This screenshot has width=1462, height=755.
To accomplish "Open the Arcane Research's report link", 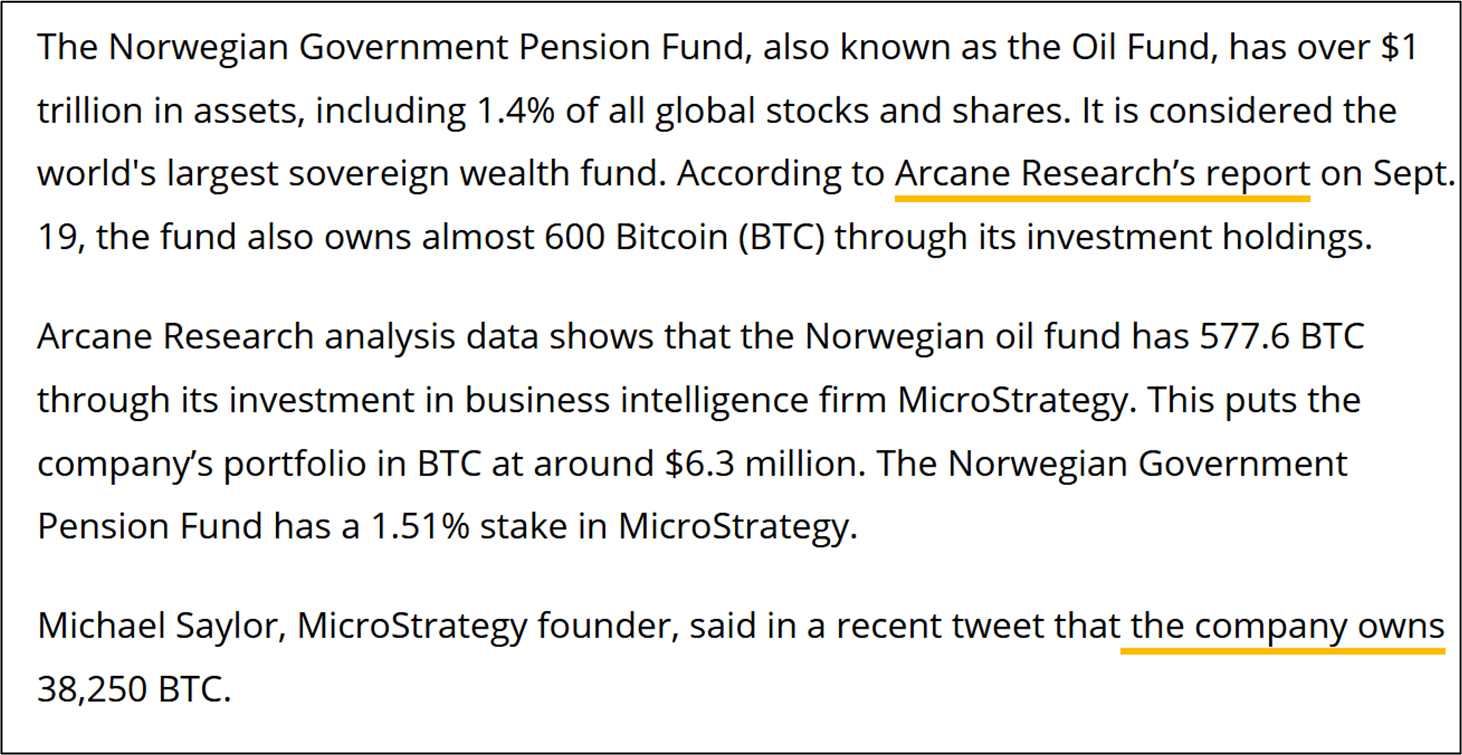I will (1101, 174).
